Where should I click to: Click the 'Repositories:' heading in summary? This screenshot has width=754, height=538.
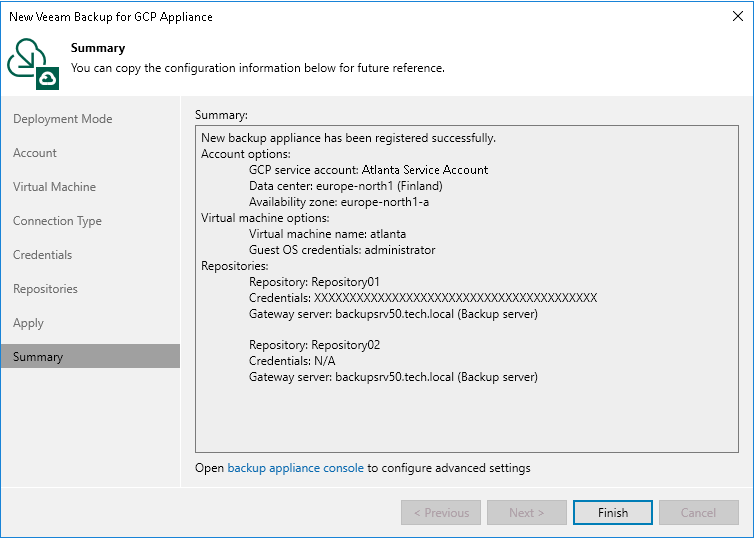(x=235, y=266)
